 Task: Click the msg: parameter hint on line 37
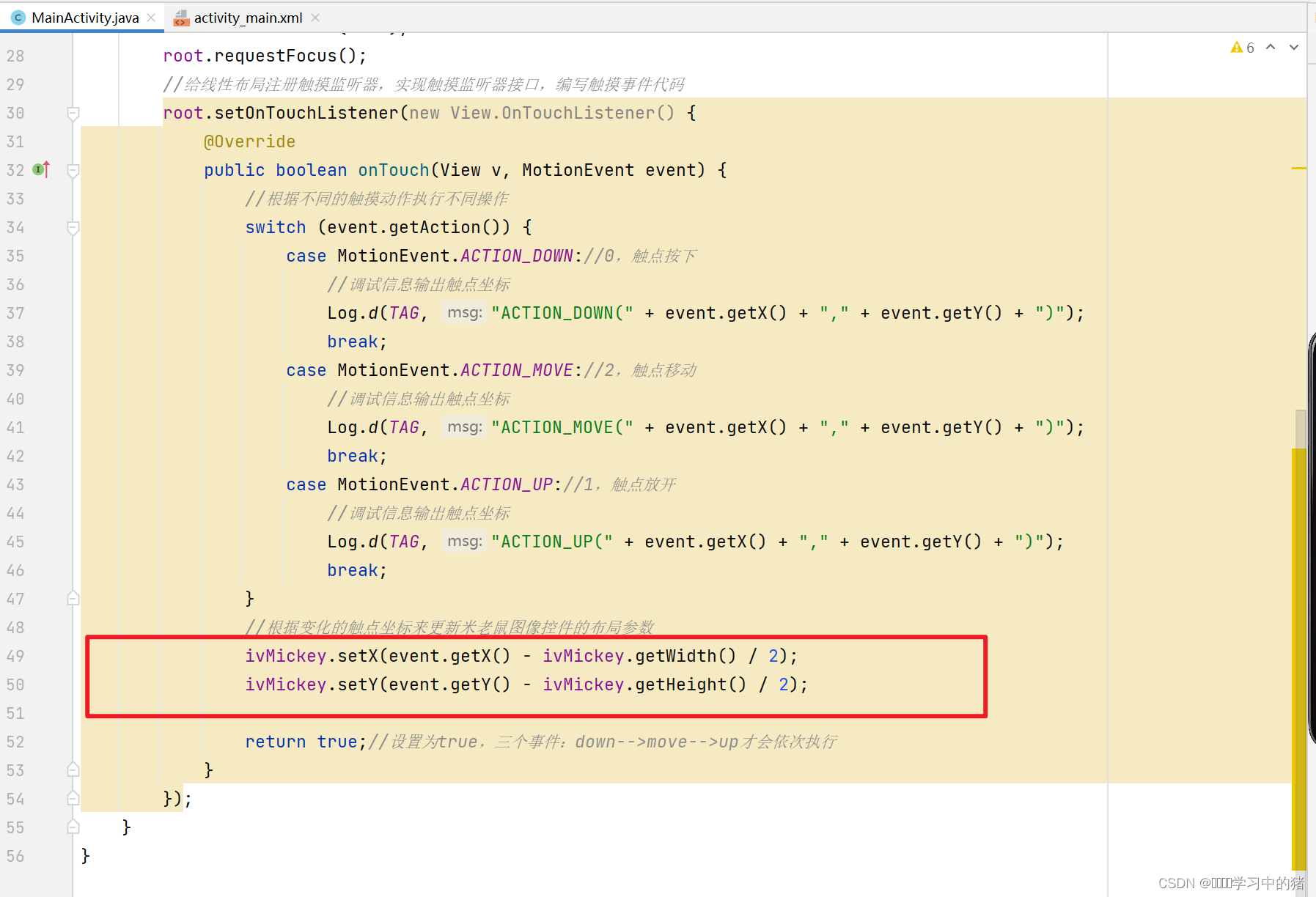click(x=464, y=313)
